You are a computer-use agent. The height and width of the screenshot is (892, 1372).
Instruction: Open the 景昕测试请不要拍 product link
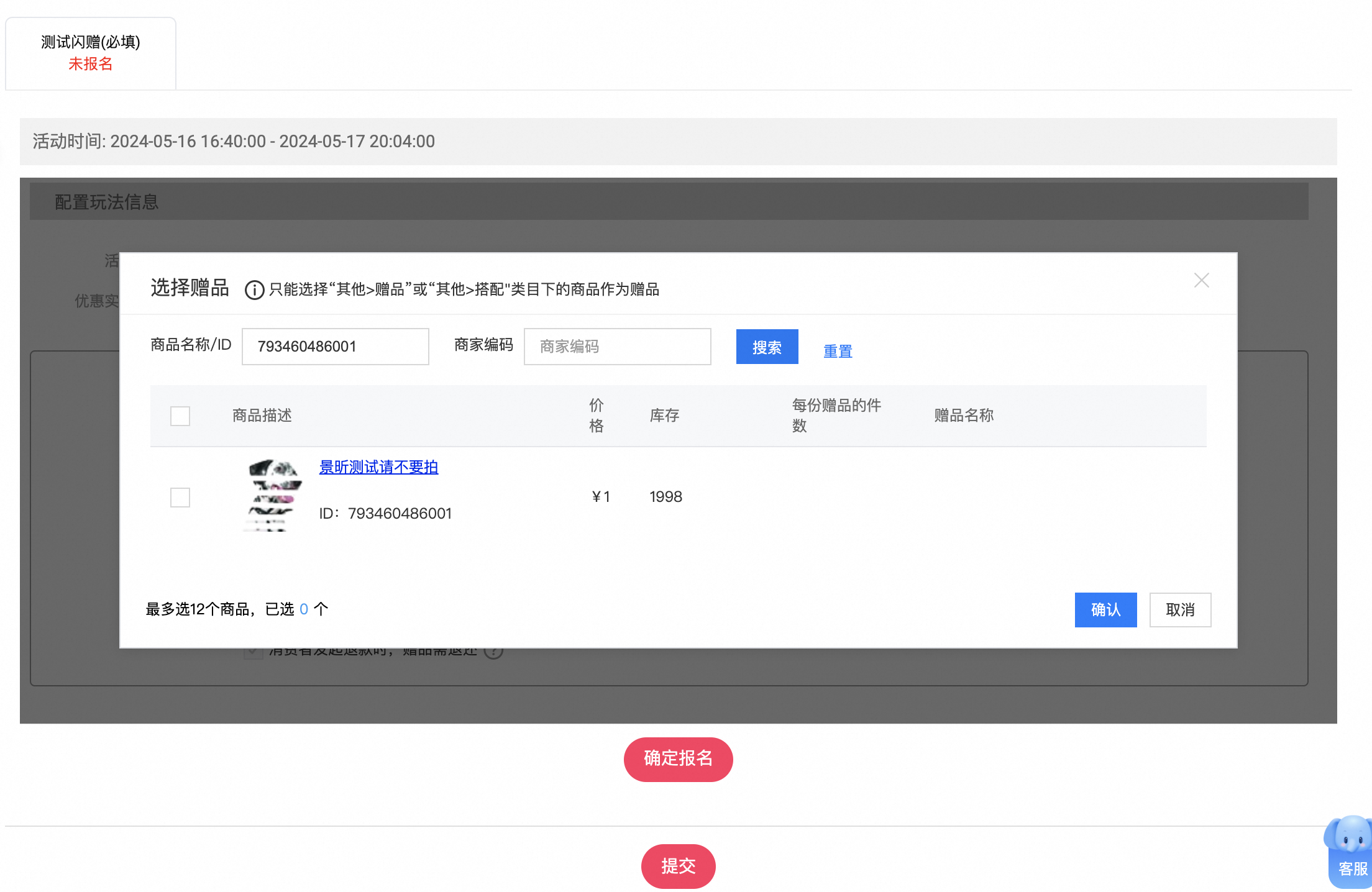coord(378,467)
